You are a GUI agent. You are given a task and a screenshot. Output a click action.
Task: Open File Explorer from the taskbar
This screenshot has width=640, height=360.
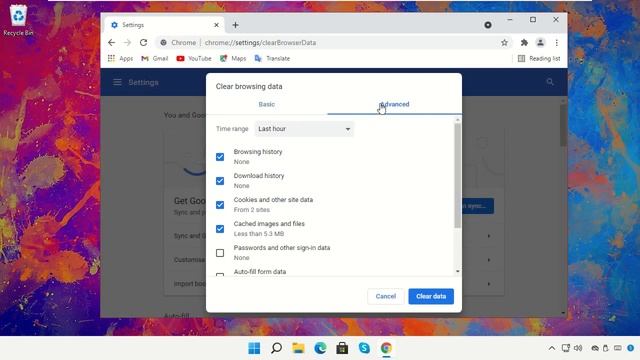click(x=298, y=348)
